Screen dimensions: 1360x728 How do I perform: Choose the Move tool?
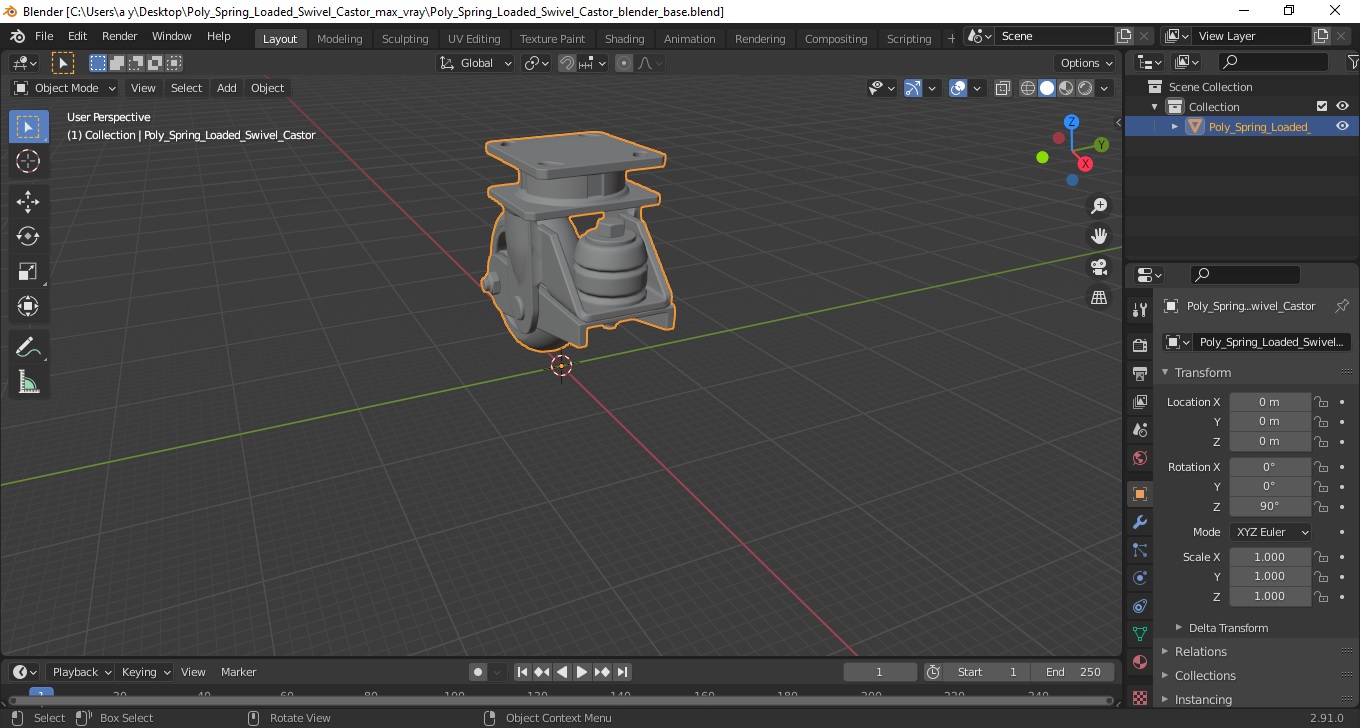tap(28, 202)
